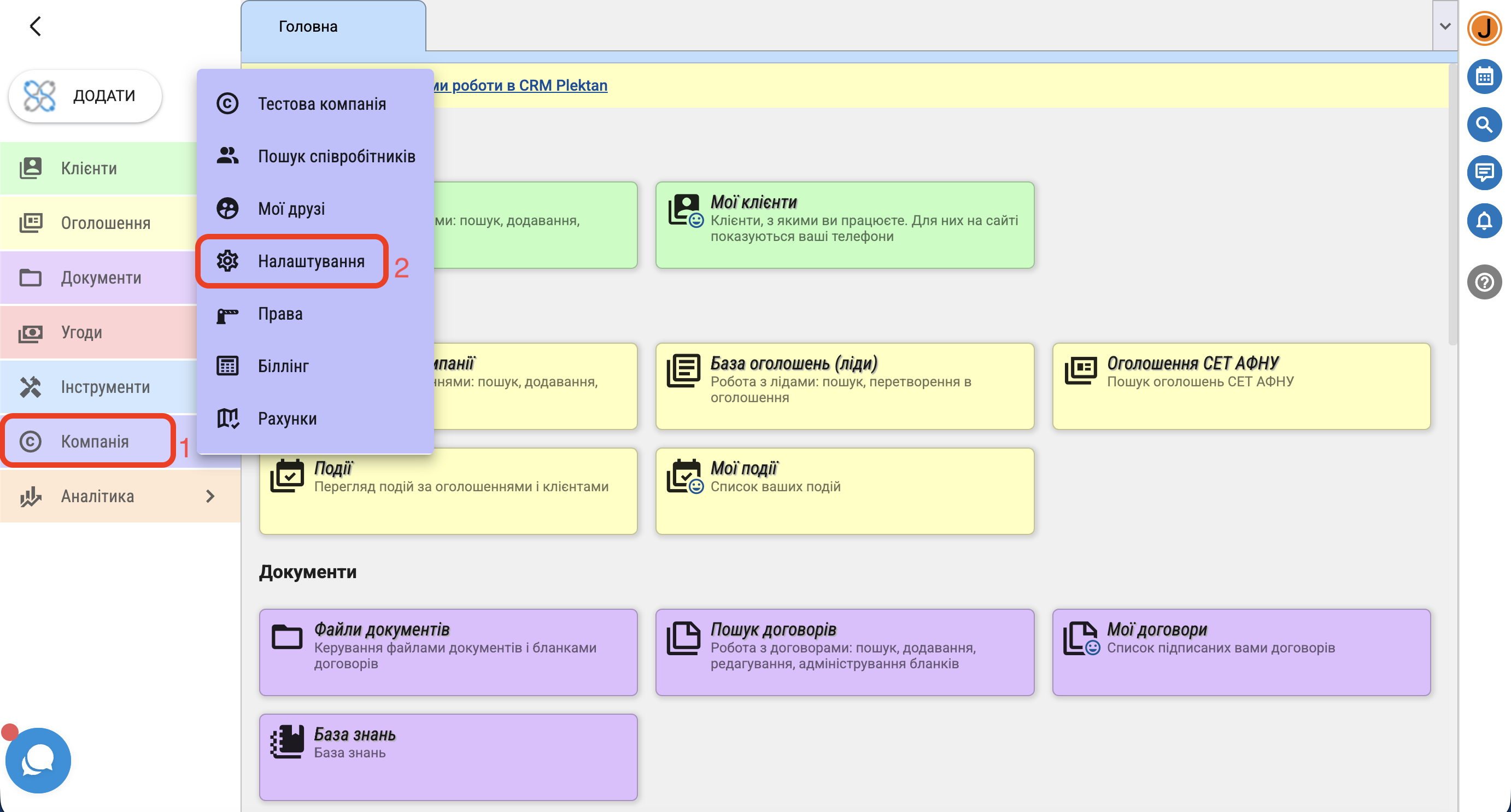Click Компанія in the left sidebar
Viewport: 1511px width, 812px height.
pos(94,442)
